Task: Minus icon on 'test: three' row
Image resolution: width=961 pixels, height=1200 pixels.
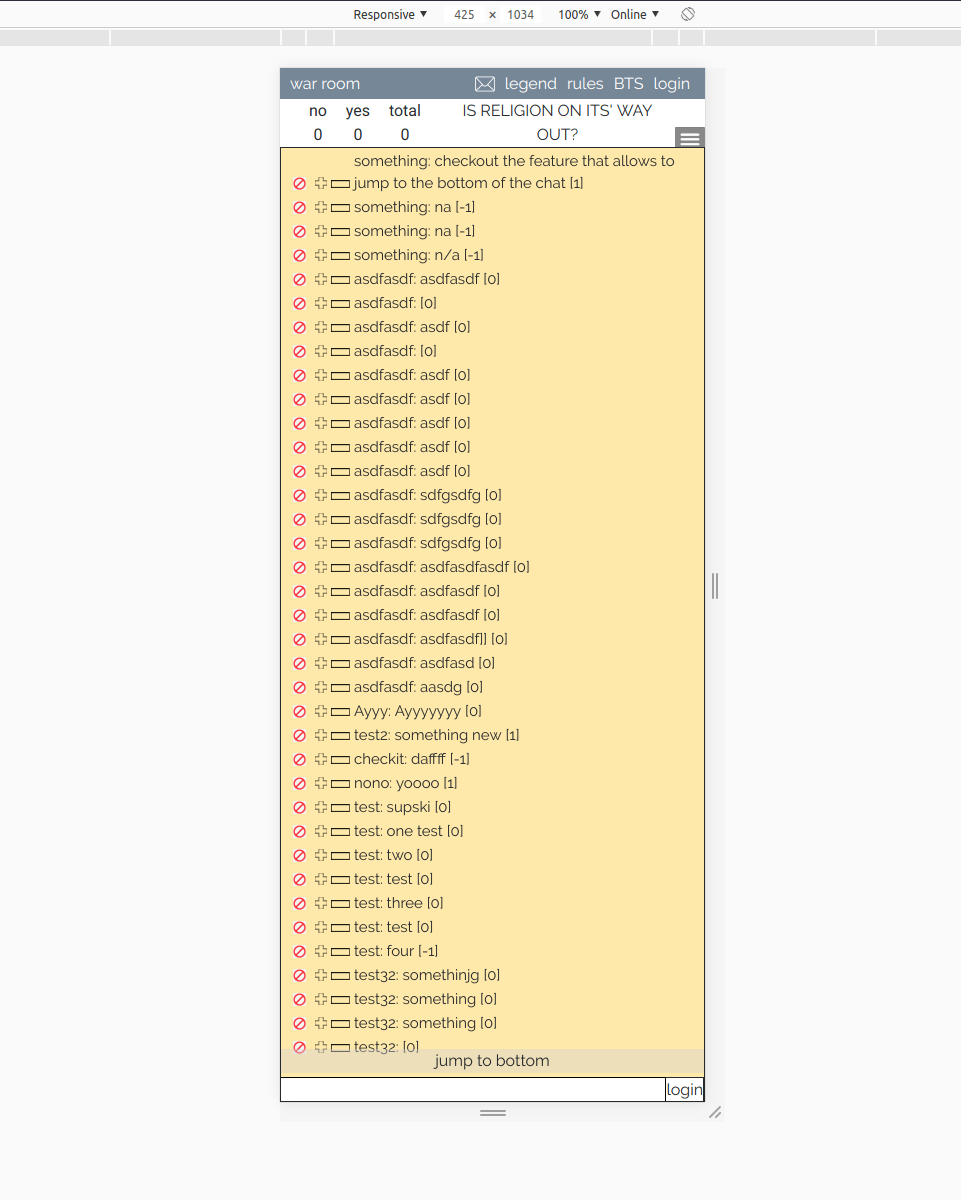Action: tap(340, 904)
